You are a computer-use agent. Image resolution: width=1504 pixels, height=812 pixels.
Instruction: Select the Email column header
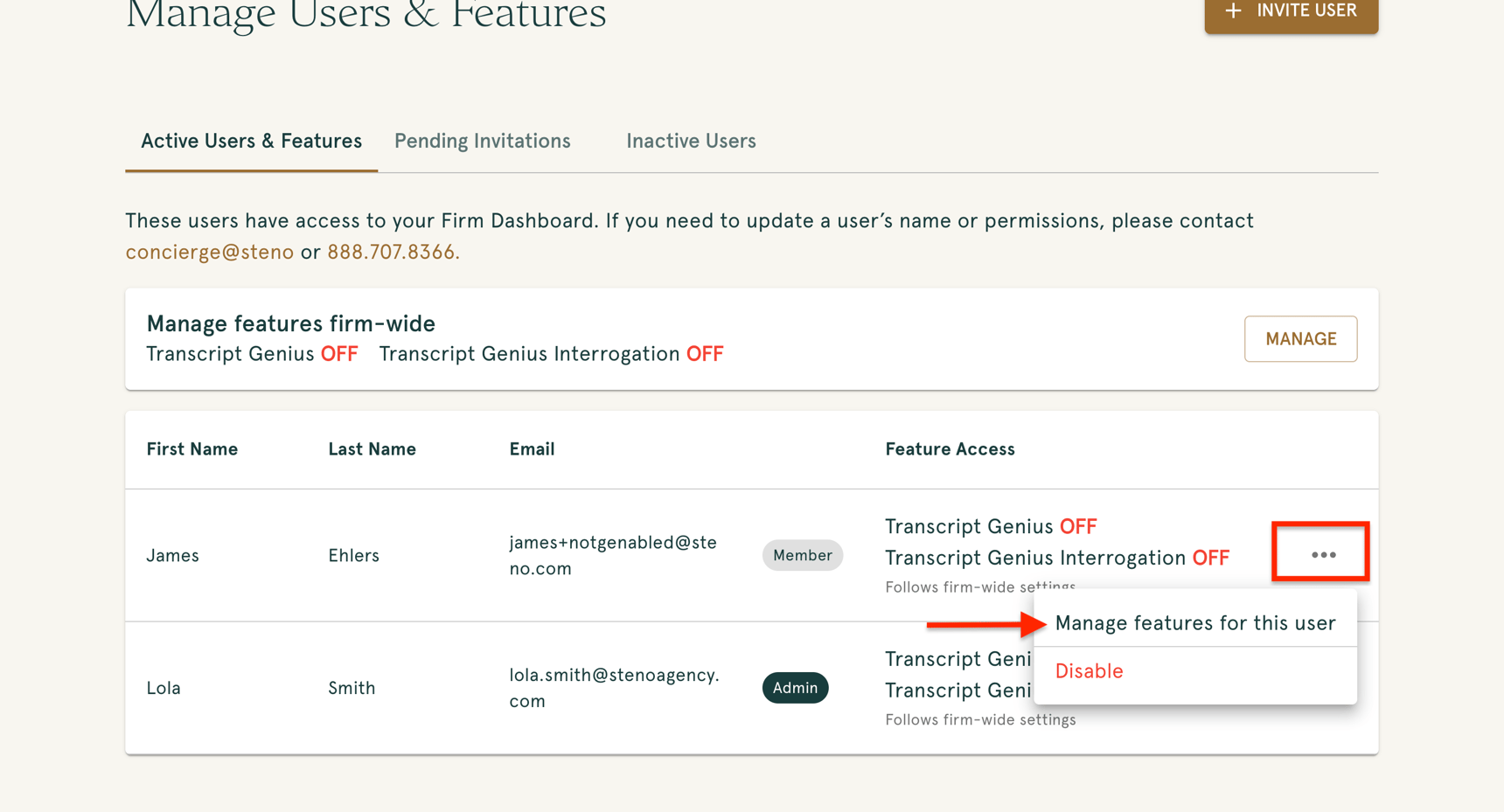532,448
